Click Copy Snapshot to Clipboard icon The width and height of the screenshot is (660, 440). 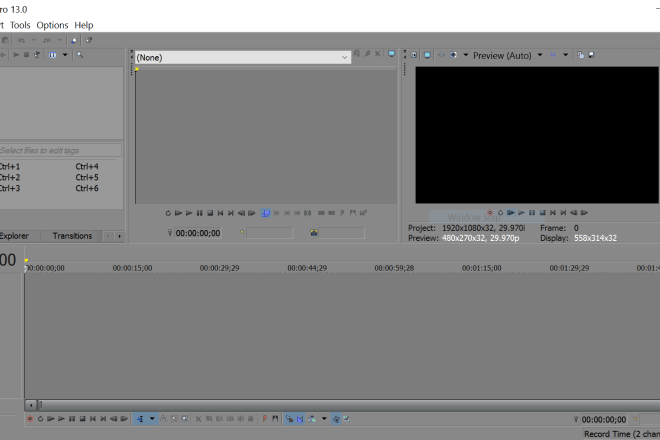pyautogui.click(x=580, y=55)
